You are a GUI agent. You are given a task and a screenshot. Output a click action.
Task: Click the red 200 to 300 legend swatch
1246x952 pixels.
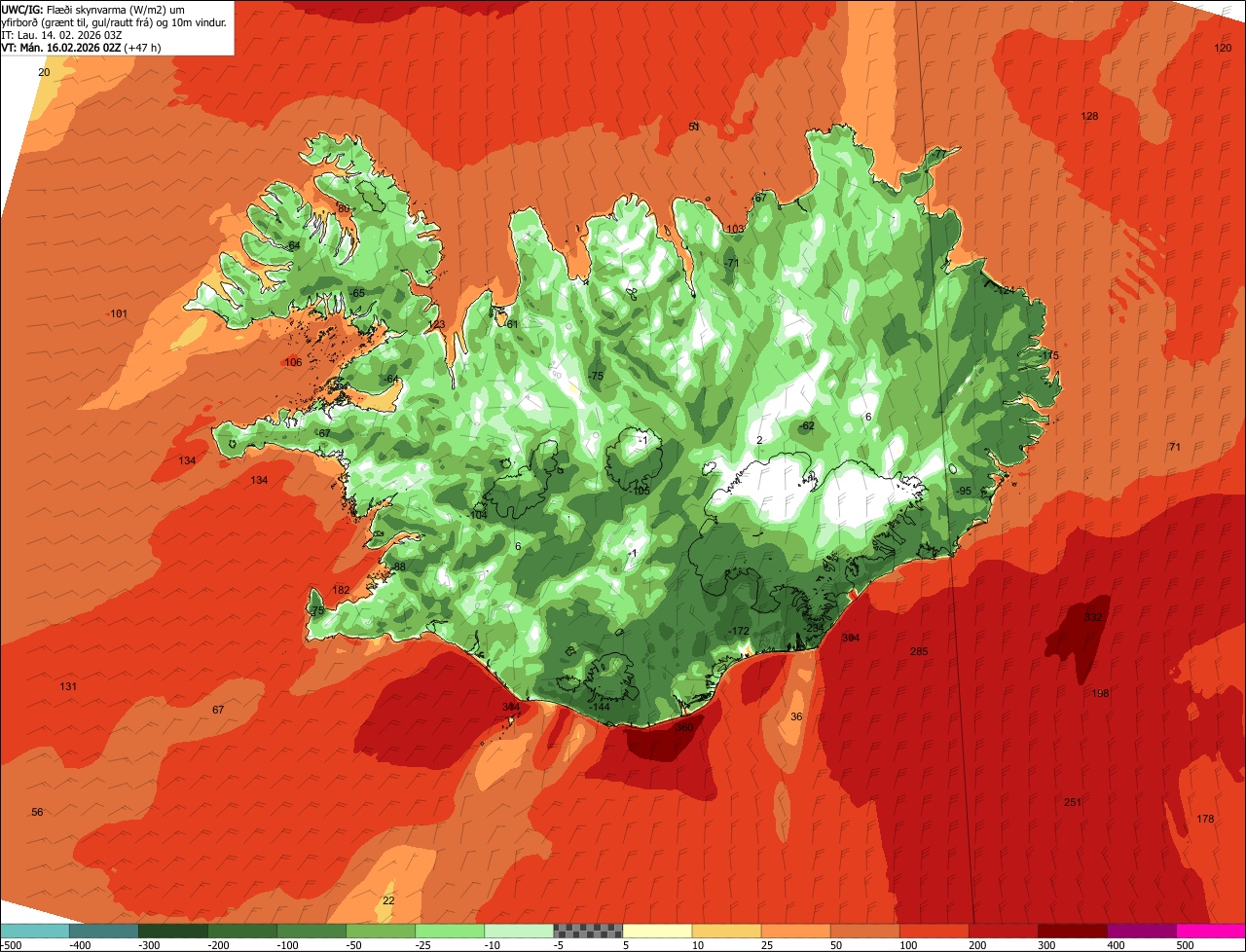(1003, 931)
